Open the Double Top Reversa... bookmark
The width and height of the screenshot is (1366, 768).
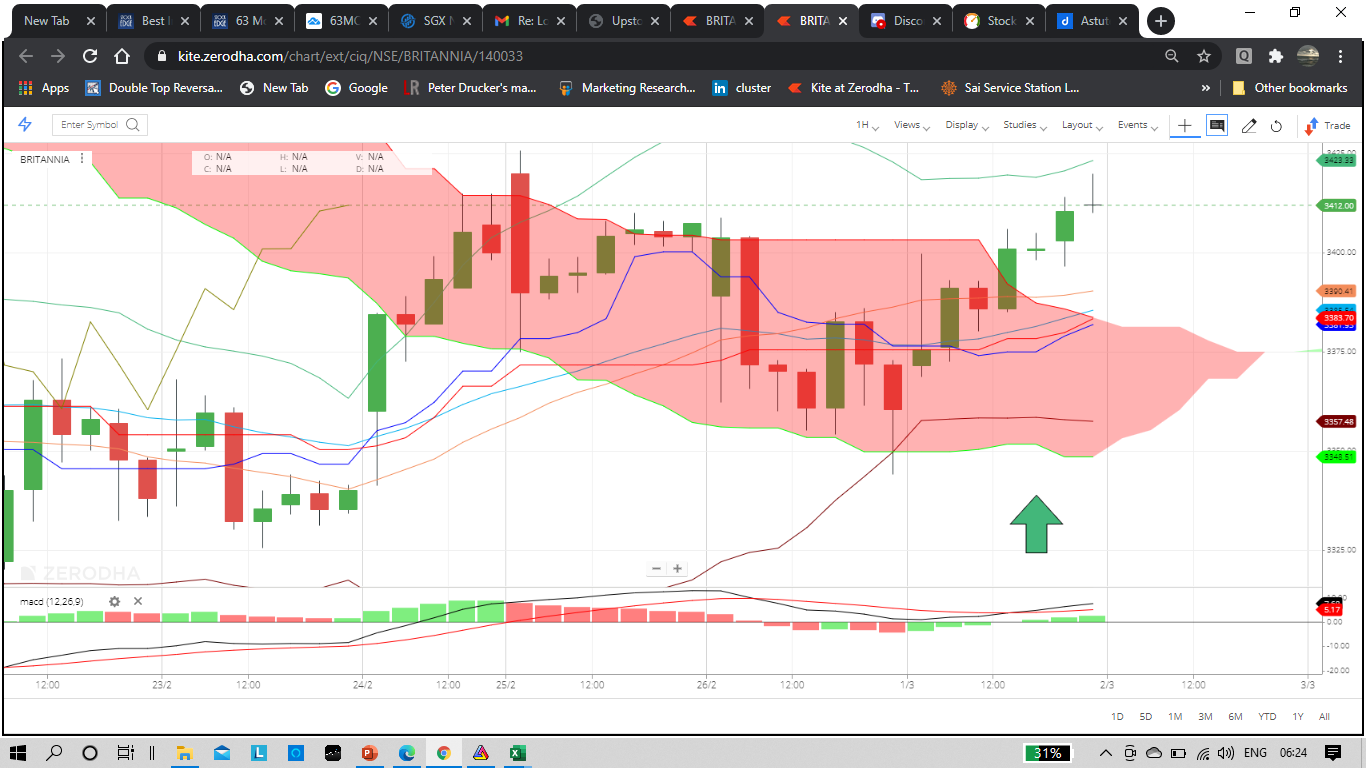[154, 88]
